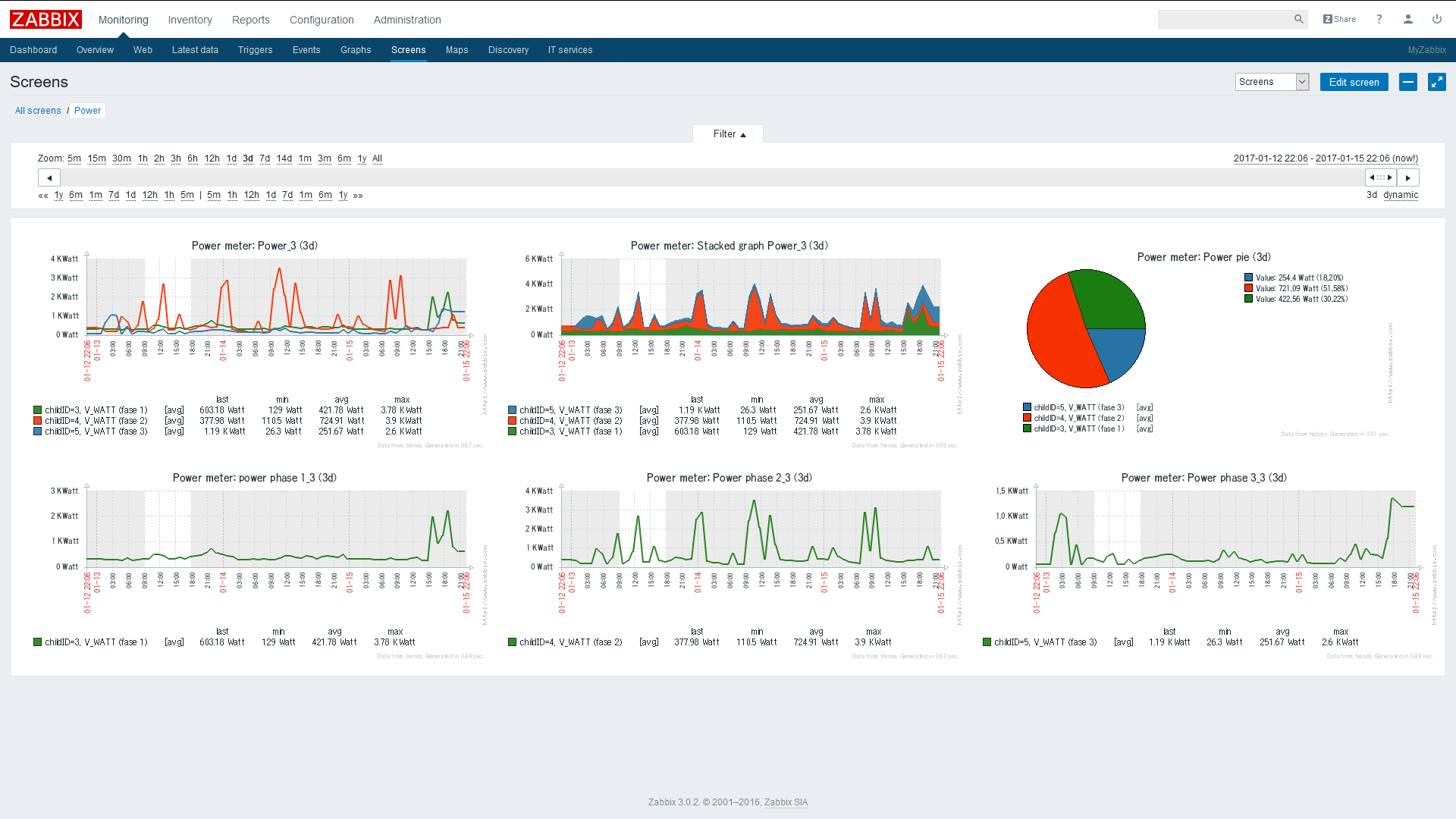The height and width of the screenshot is (819, 1456).
Task: Click the Graphs navigation tab
Action: tap(354, 50)
